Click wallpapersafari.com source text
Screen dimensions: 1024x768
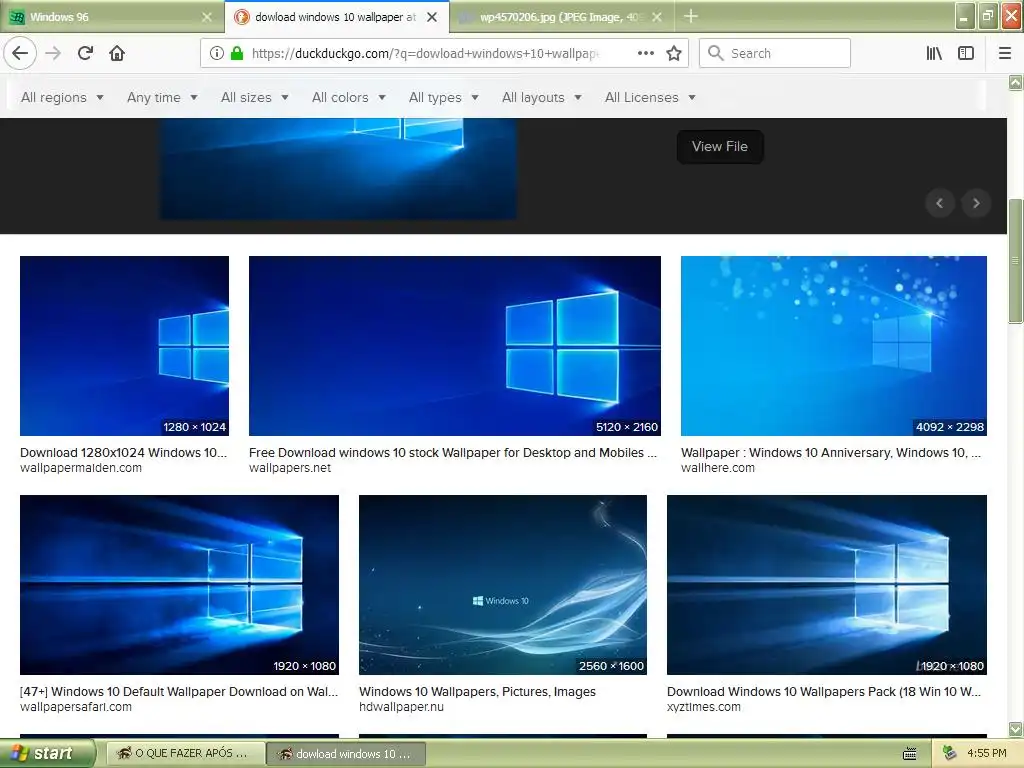(76, 707)
